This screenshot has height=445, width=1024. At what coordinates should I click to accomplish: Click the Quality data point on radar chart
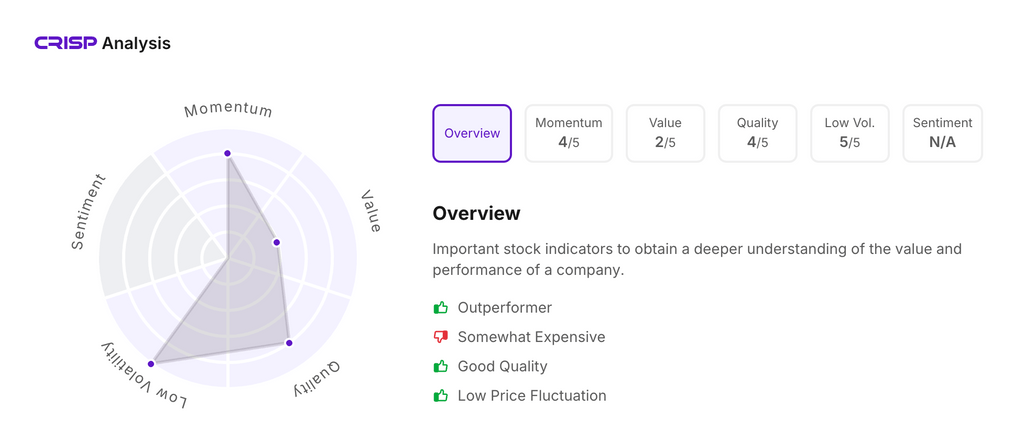(289, 343)
